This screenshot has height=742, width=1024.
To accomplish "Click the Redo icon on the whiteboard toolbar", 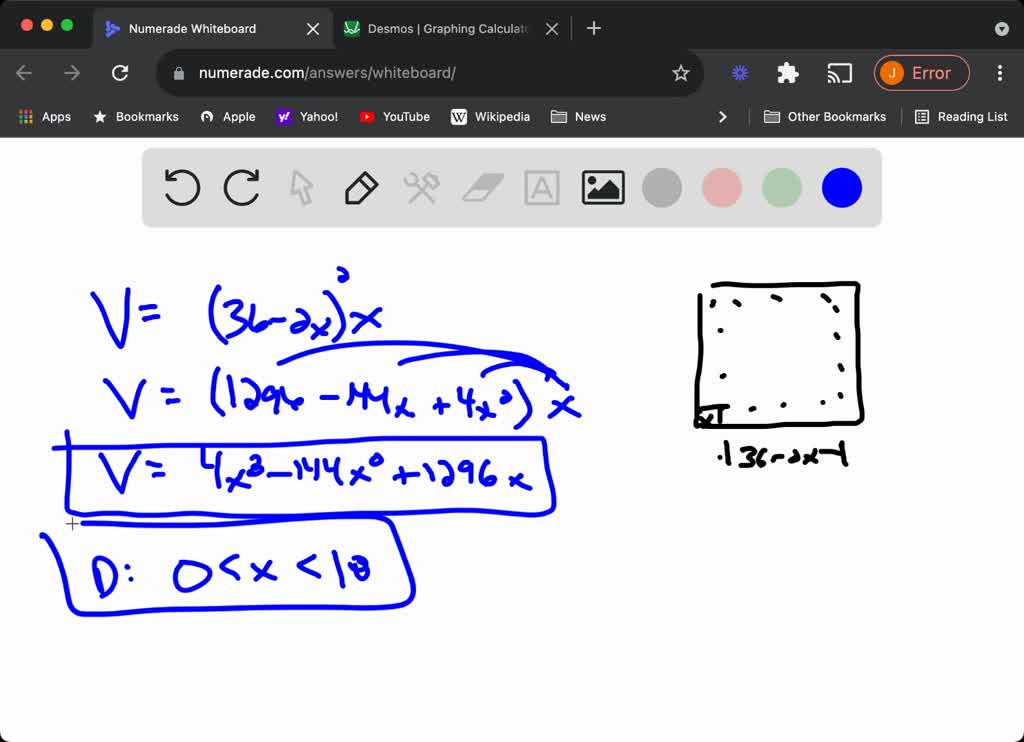I will 241,187.
